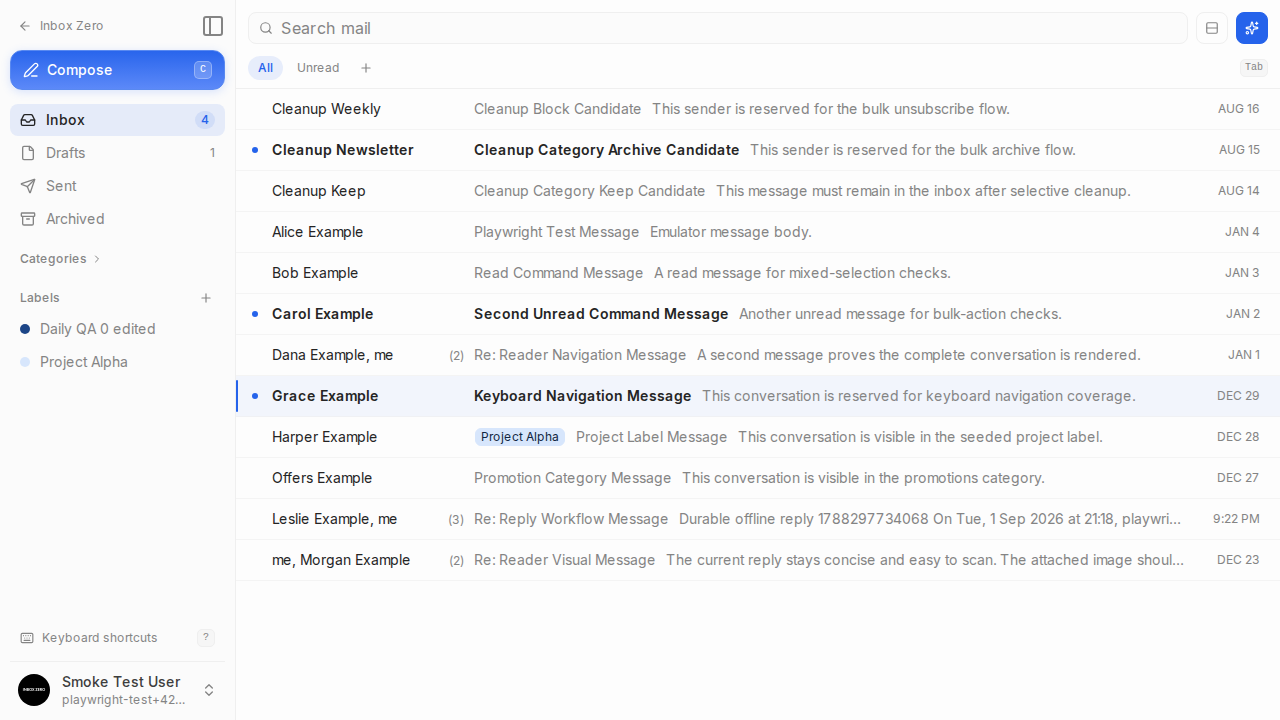
Task: Toggle the split view layout icon
Action: click(1212, 28)
